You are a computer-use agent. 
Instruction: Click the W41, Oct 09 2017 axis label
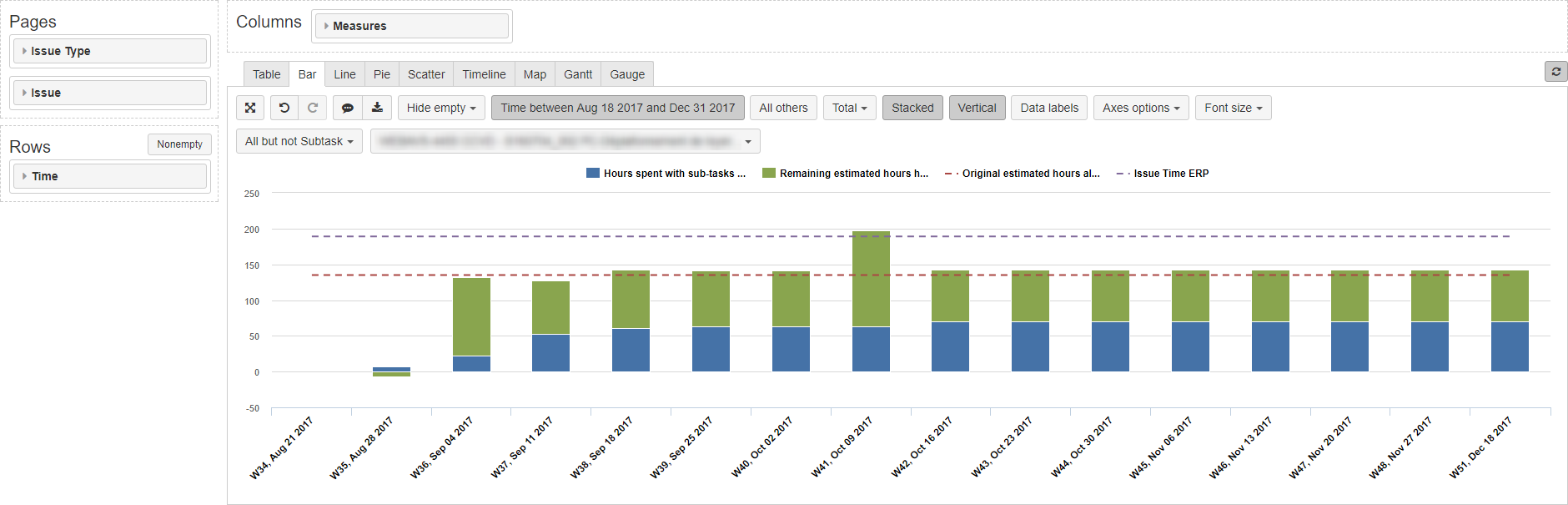(x=842, y=447)
